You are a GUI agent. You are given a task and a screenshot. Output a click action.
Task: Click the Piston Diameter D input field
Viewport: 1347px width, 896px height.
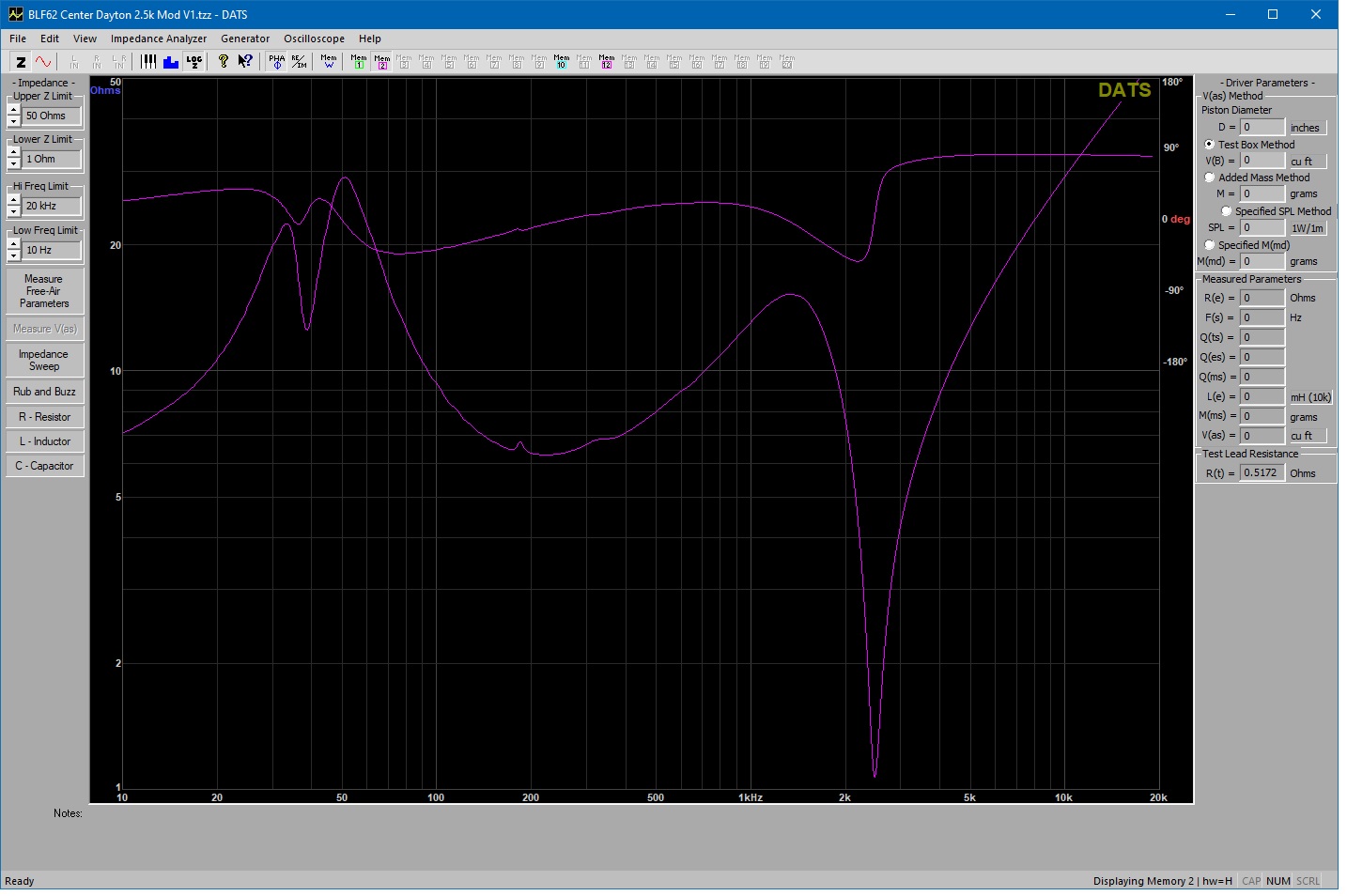point(1262,127)
